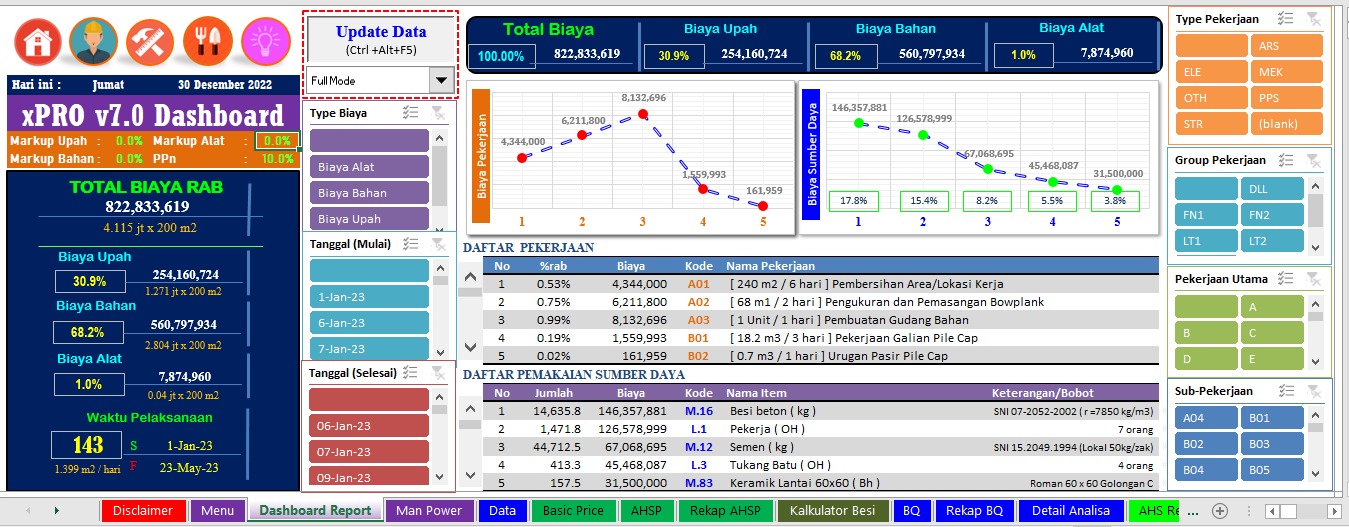Toggle multi-select on Type Biaya slicer
Screen dimensions: 1349x527
(410, 113)
